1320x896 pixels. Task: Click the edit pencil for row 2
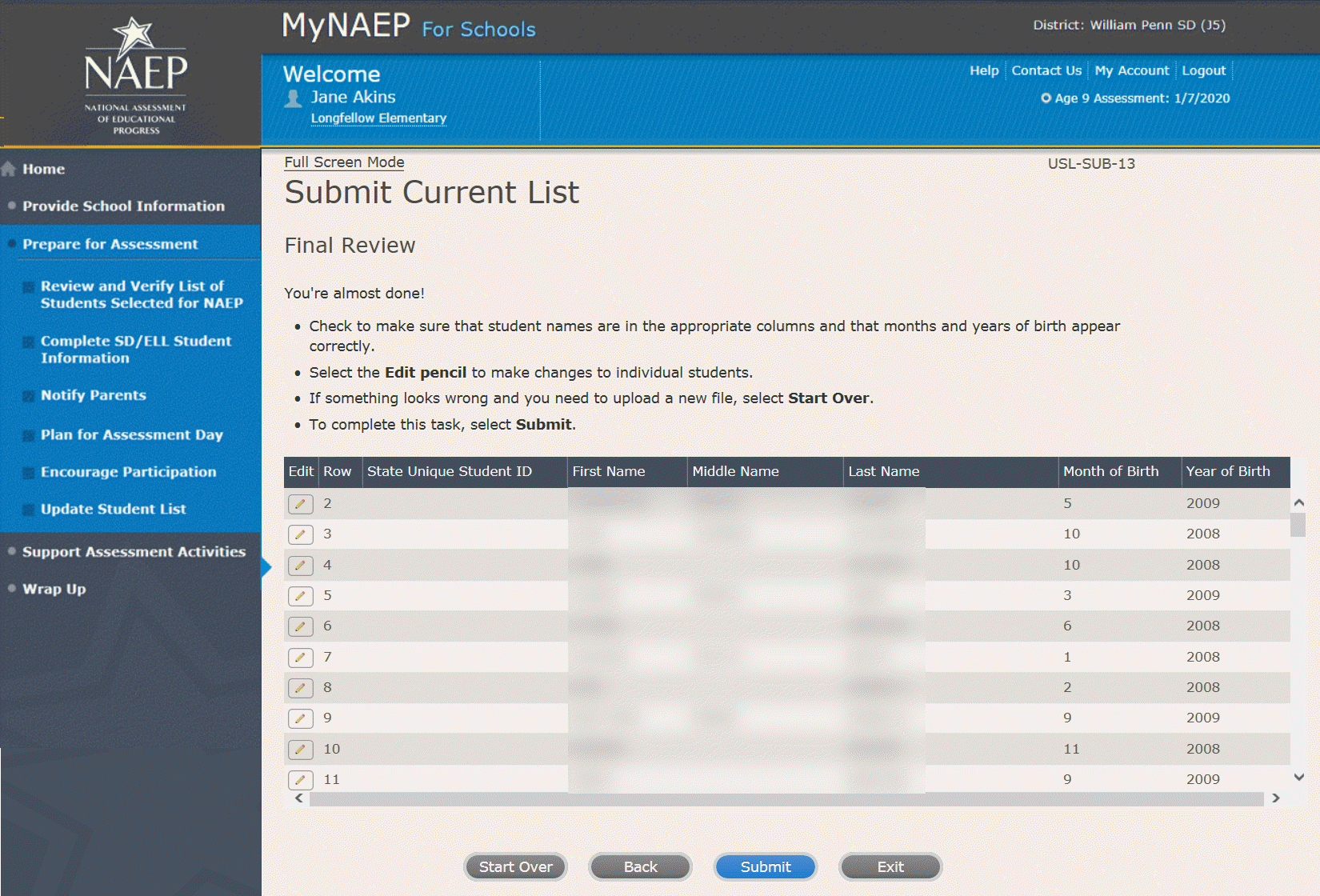[x=300, y=504]
